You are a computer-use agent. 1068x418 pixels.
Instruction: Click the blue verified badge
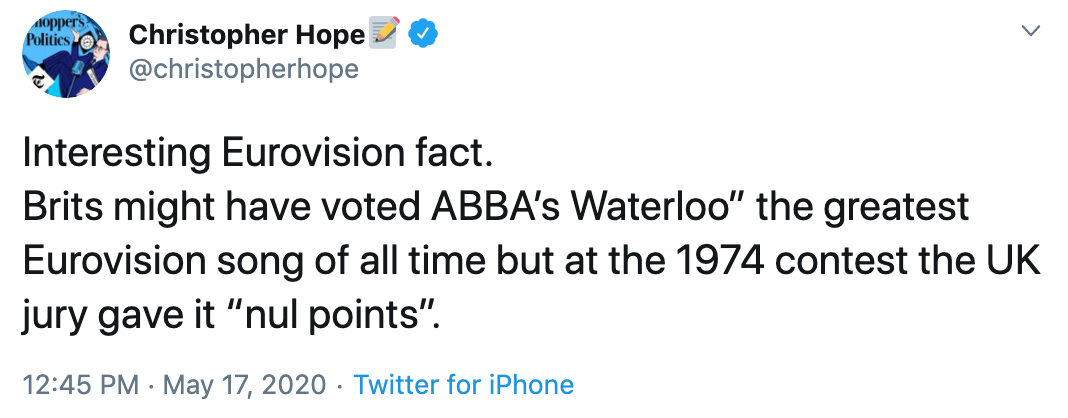(425, 35)
